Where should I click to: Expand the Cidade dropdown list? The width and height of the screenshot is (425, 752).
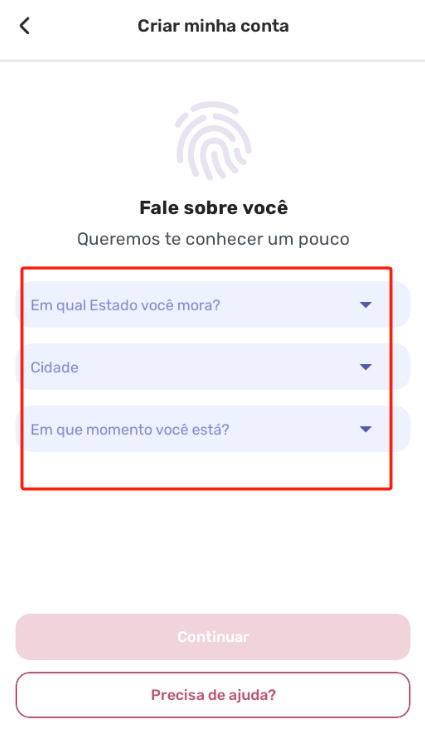213,367
